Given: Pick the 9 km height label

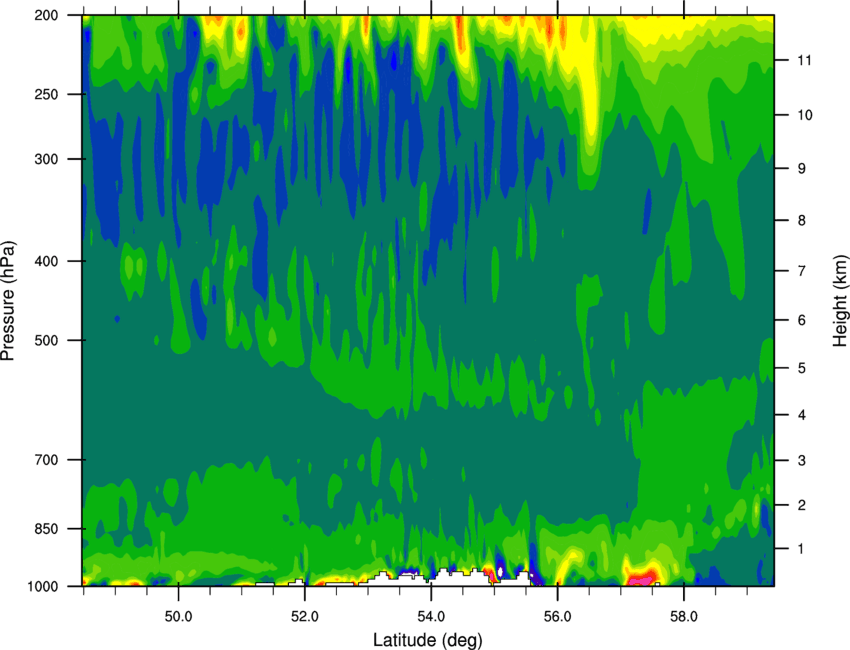Looking at the screenshot, I should click(x=802, y=169).
